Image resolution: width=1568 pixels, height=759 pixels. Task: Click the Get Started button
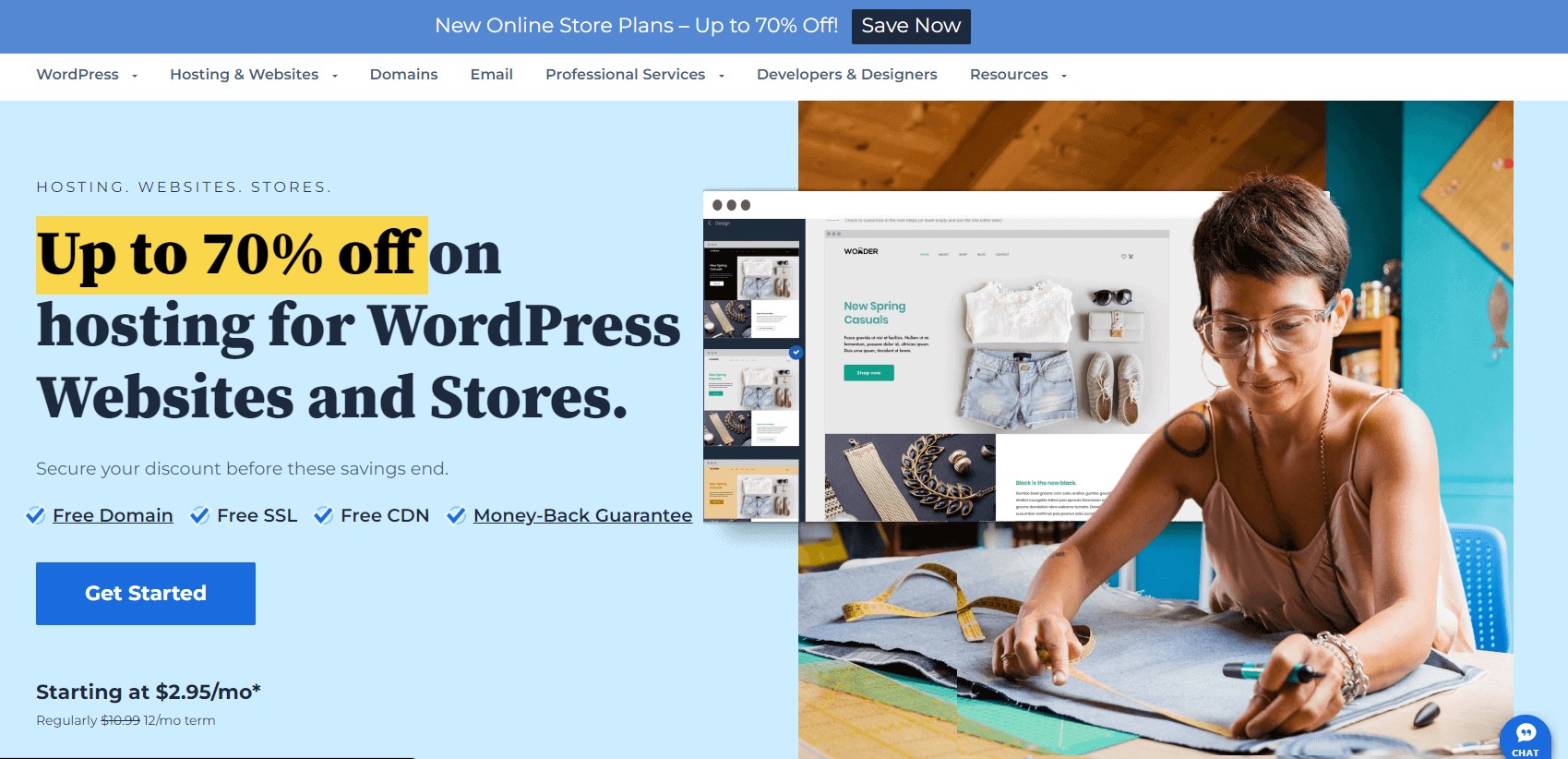(x=146, y=594)
